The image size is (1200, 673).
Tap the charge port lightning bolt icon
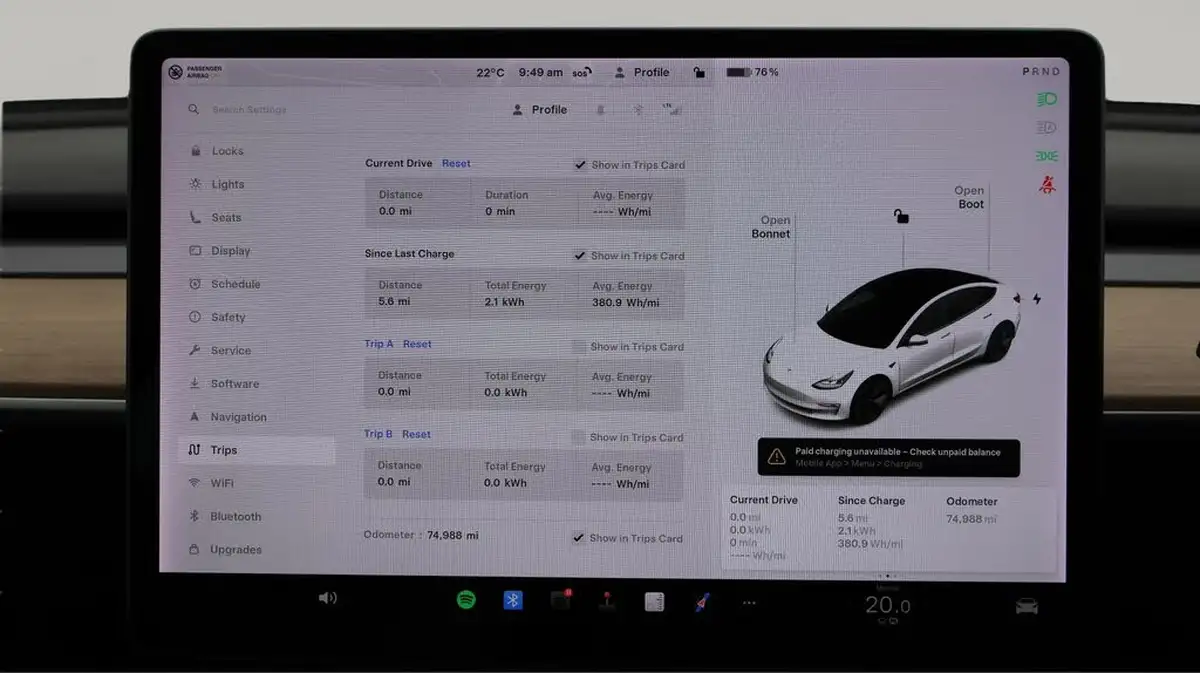pos(1036,299)
